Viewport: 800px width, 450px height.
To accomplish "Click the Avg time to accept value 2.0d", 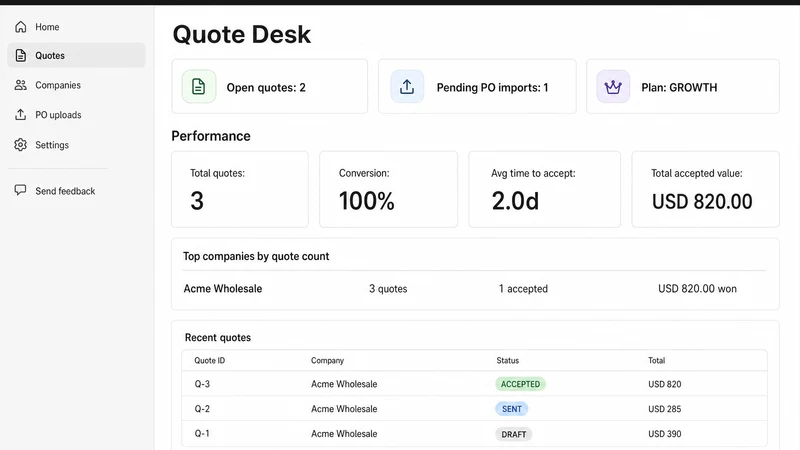I will [515, 201].
